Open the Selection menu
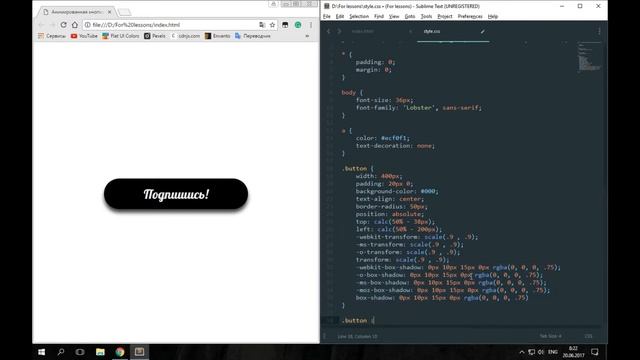 click(x=359, y=16)
